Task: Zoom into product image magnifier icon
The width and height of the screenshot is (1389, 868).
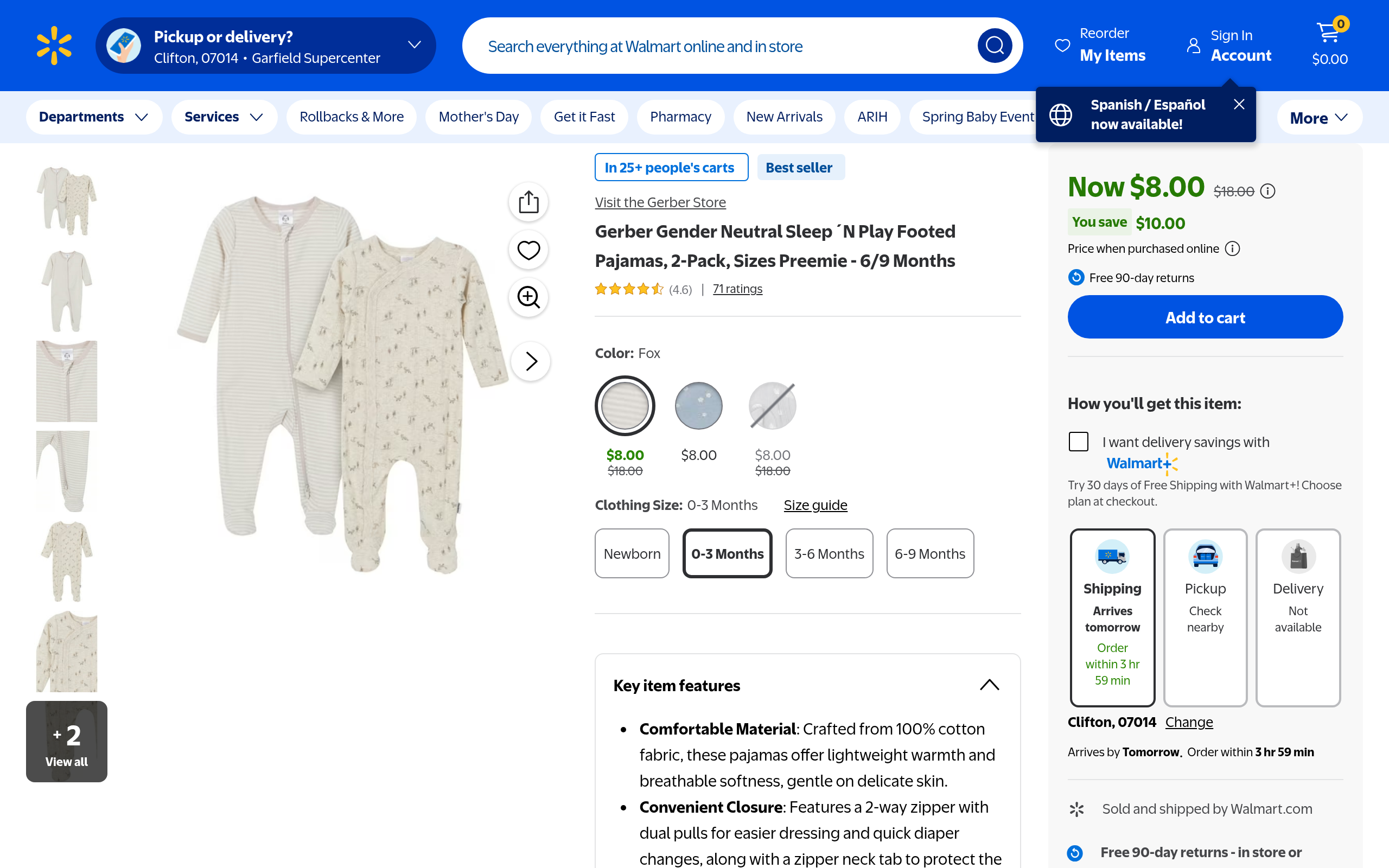Action: pyautogui.click(x=528, y=297)
